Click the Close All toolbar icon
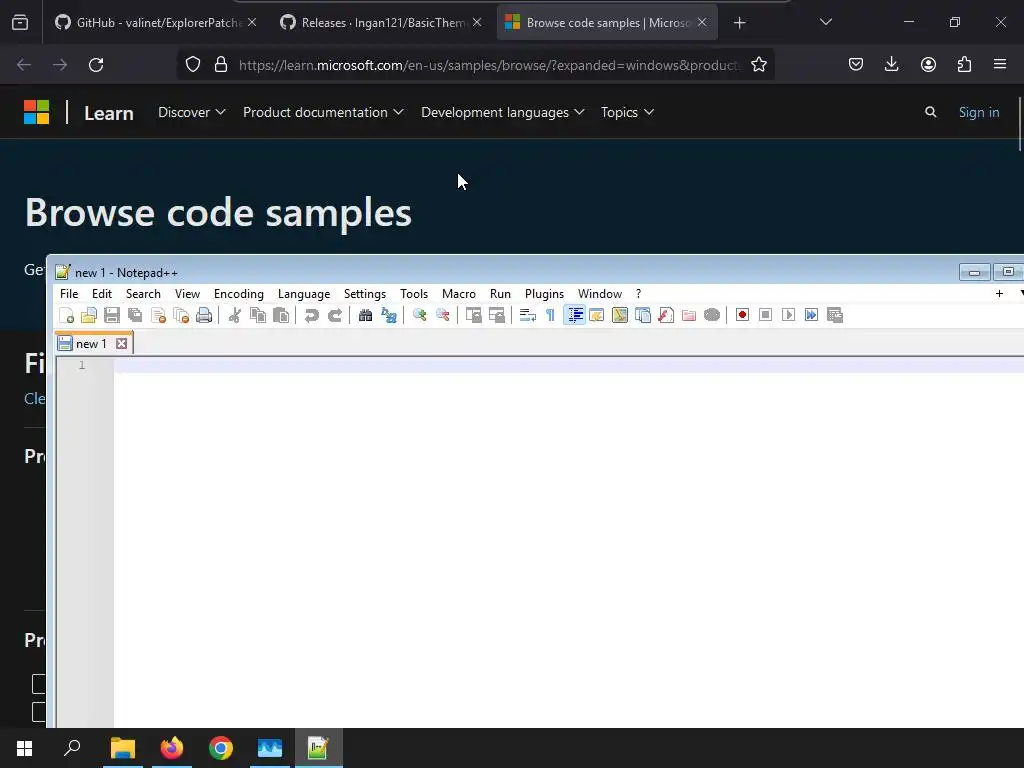This screenshot has width=1024, height=768. pyautogui.click(x=181, y=315)
